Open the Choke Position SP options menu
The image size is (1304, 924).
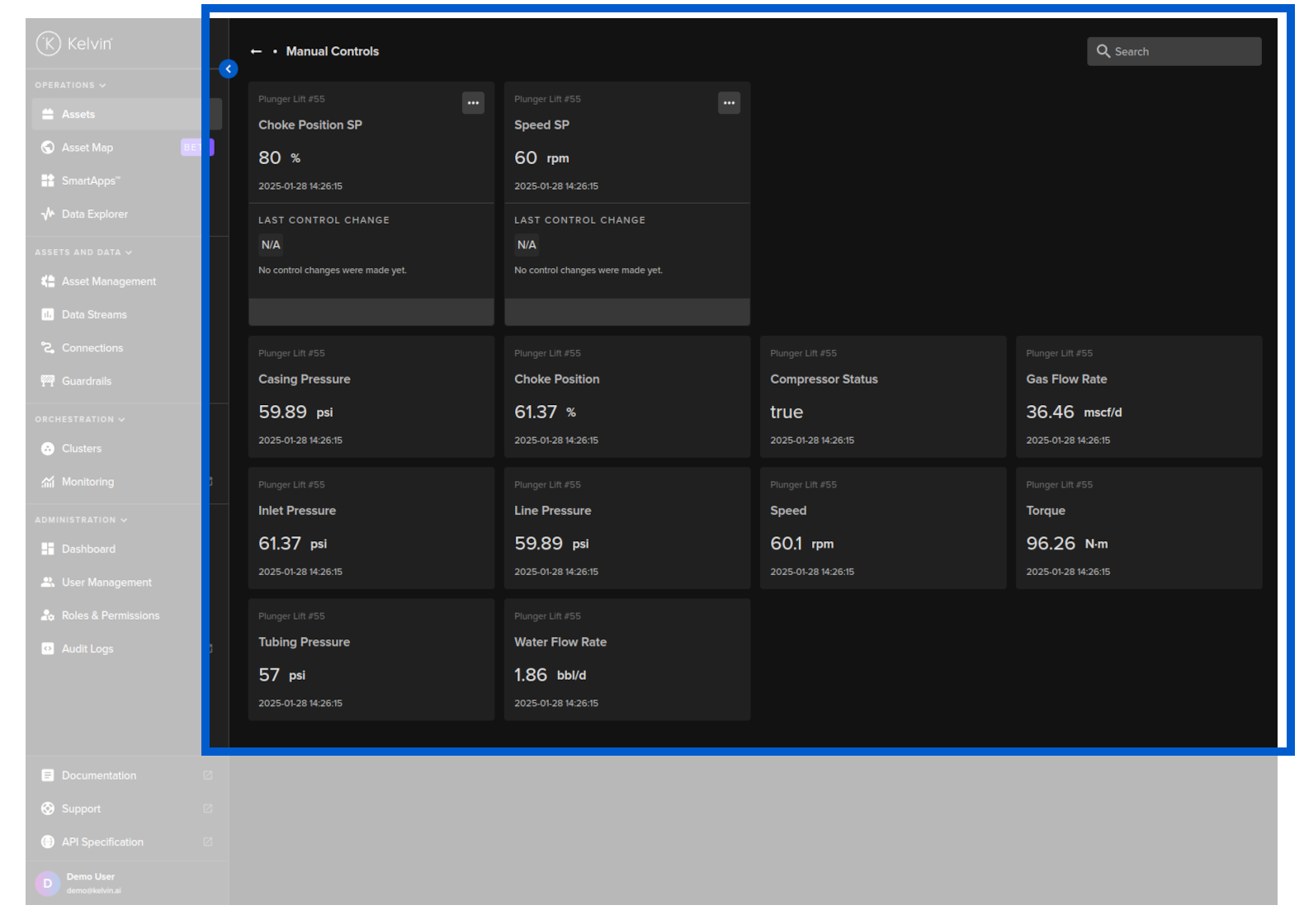pos(473,103)
